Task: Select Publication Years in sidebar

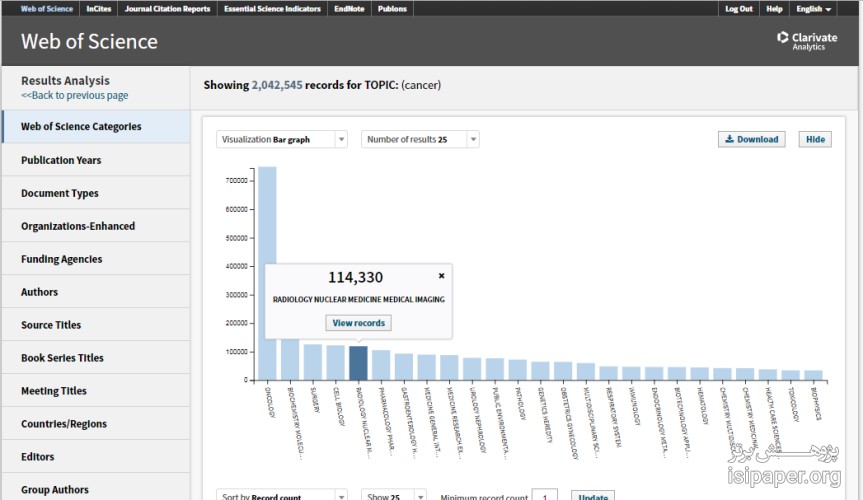Action: pos(96,160)
